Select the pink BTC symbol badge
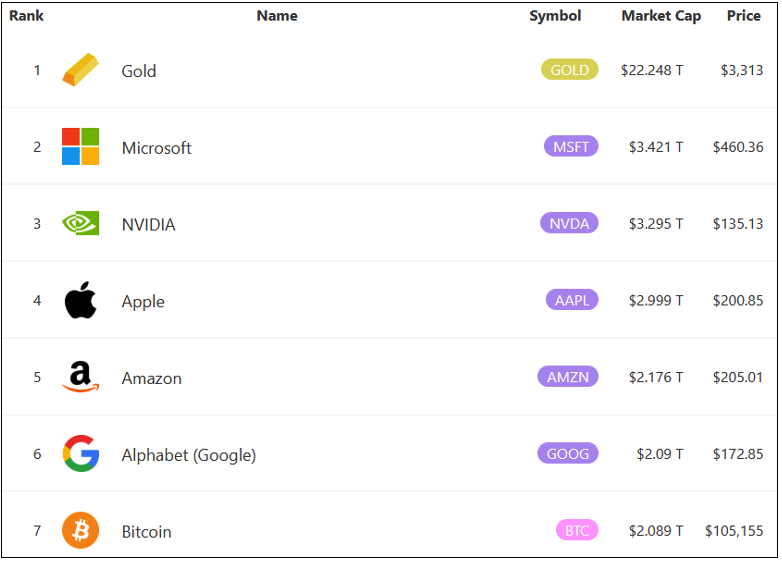The width and height of the screenshot is (782, 561). pyautogui.click(x=577, y=531)
